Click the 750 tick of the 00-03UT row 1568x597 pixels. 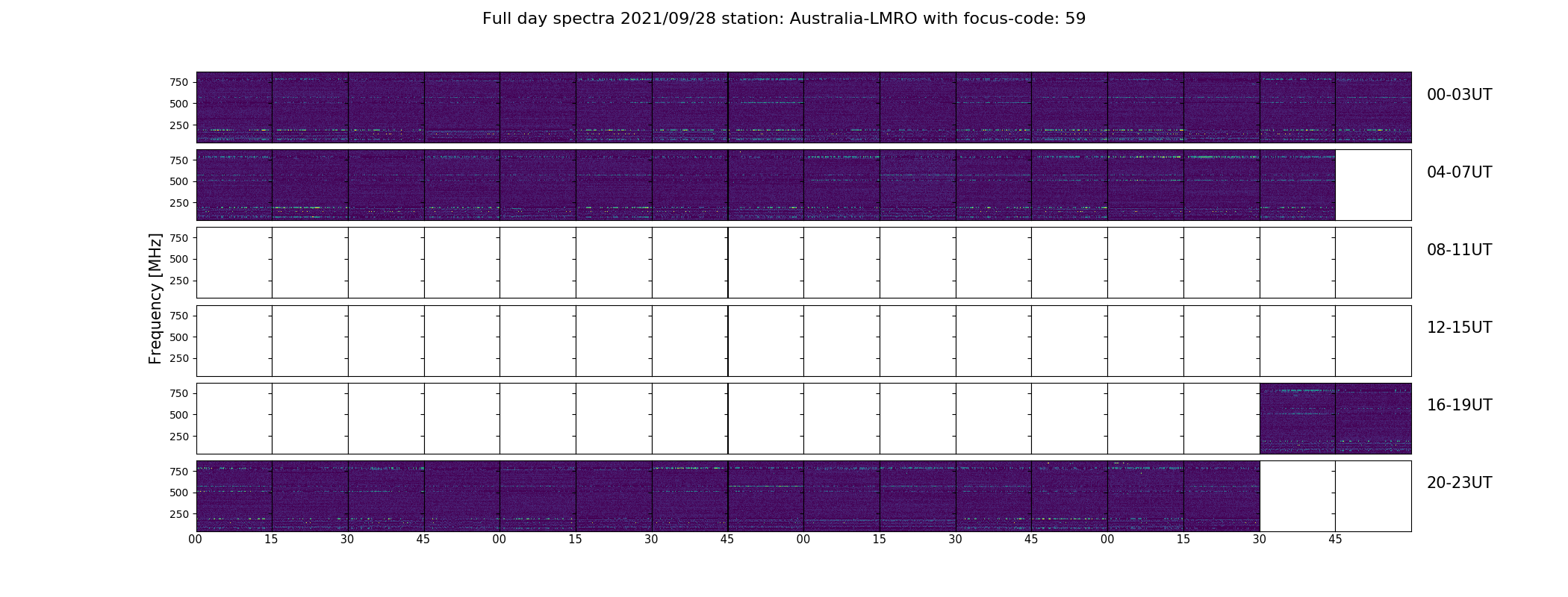(178, 82)
